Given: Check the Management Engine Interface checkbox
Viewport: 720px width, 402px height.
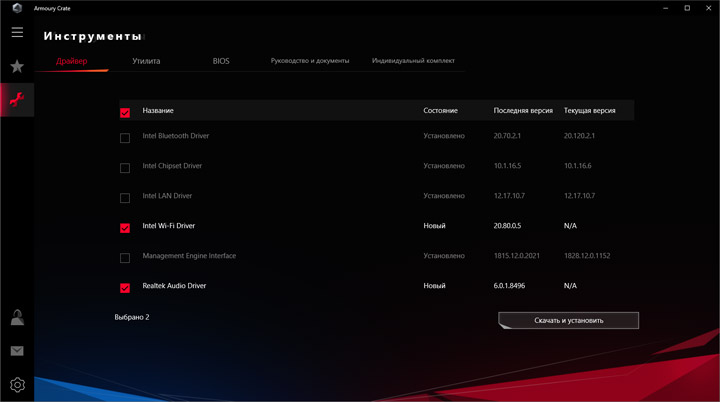Looking at the screenshot, I should (125, 258).
